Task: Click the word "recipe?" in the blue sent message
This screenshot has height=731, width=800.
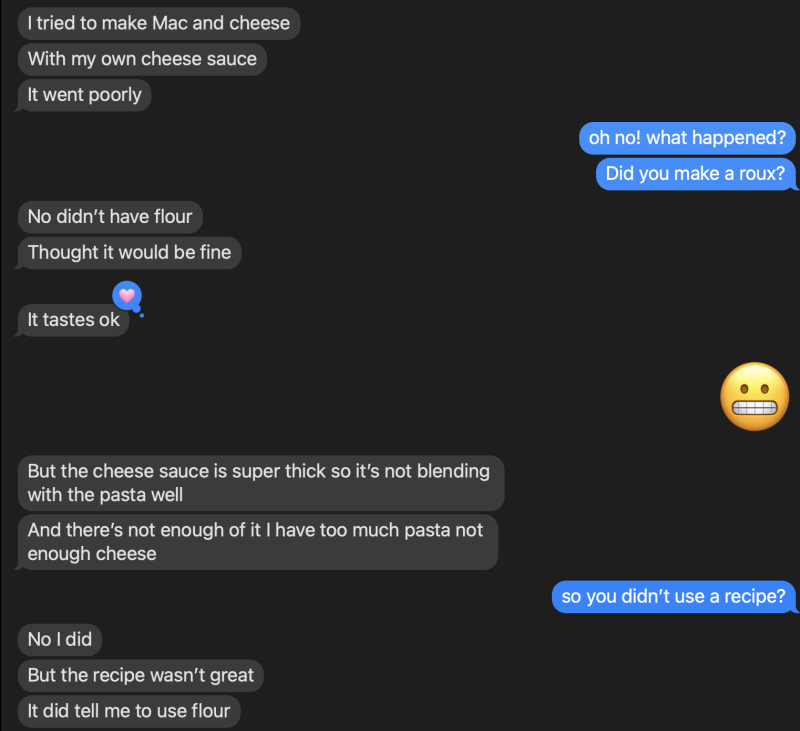Action: tap(754, 597)
